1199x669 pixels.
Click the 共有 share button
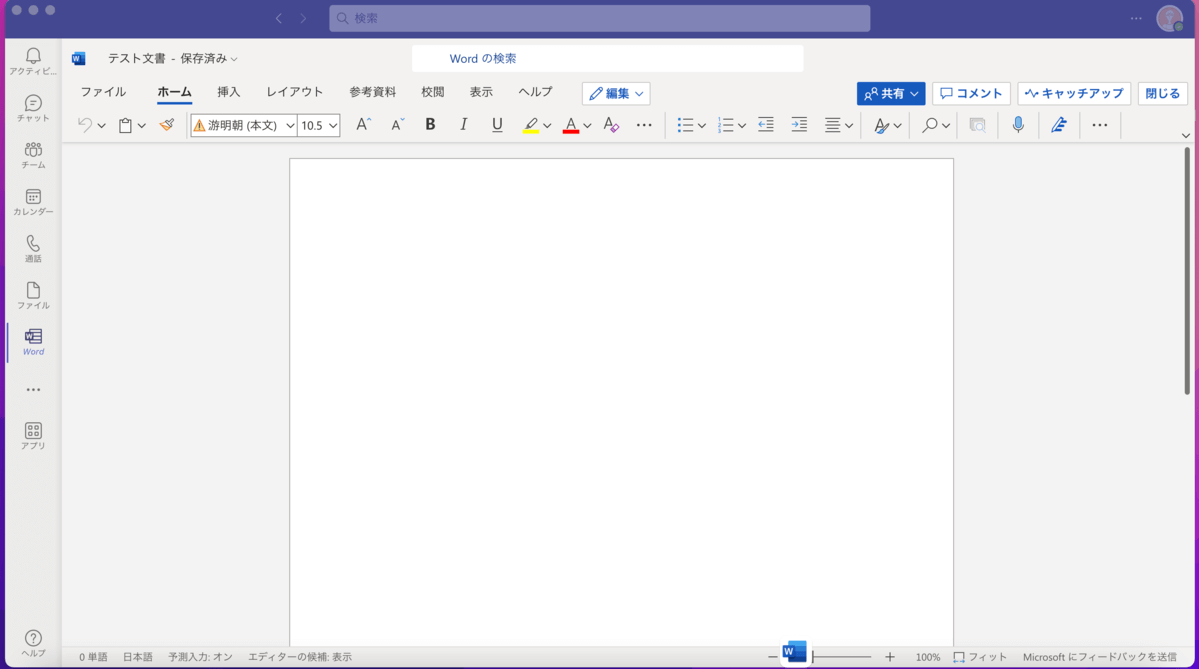[x=891, y=93]
